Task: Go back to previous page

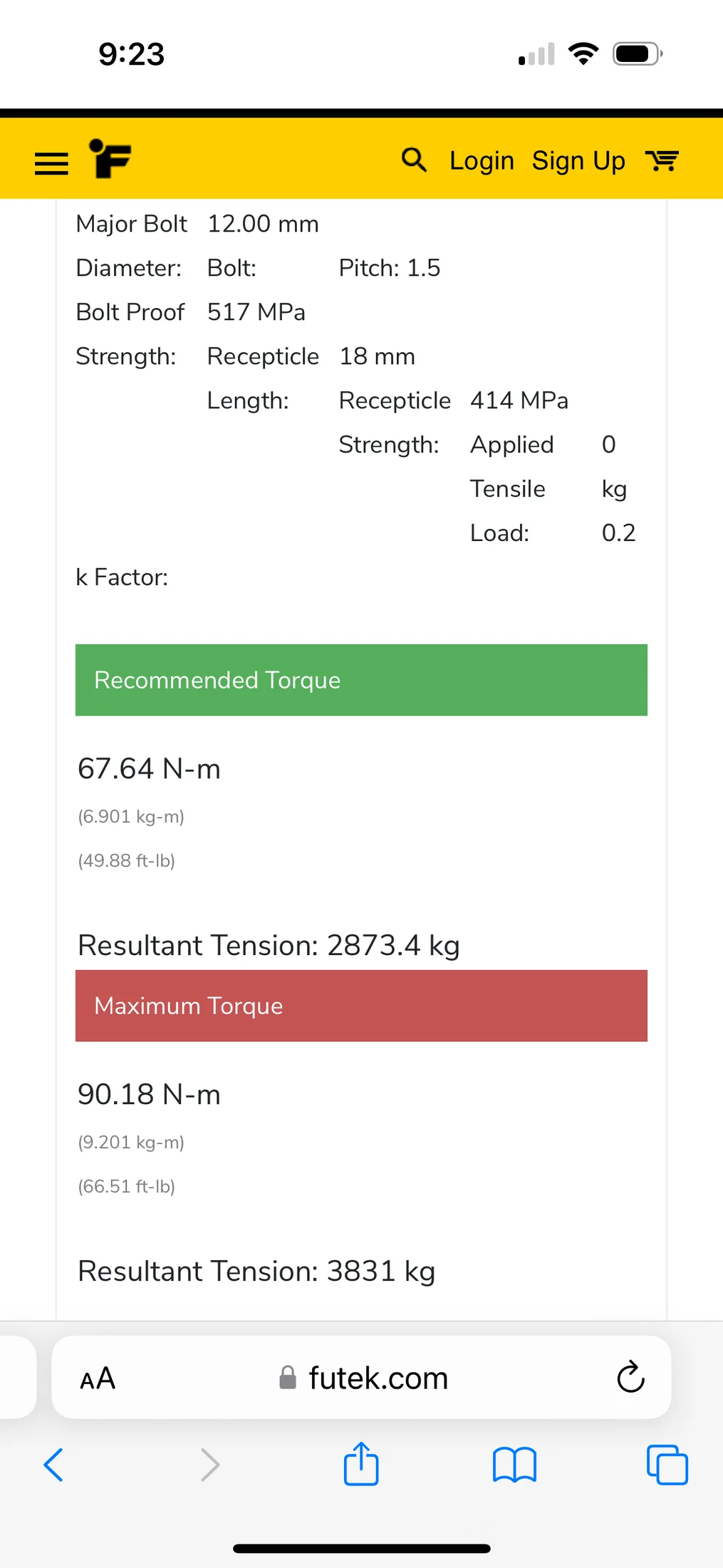Action: pos(53,1465)
